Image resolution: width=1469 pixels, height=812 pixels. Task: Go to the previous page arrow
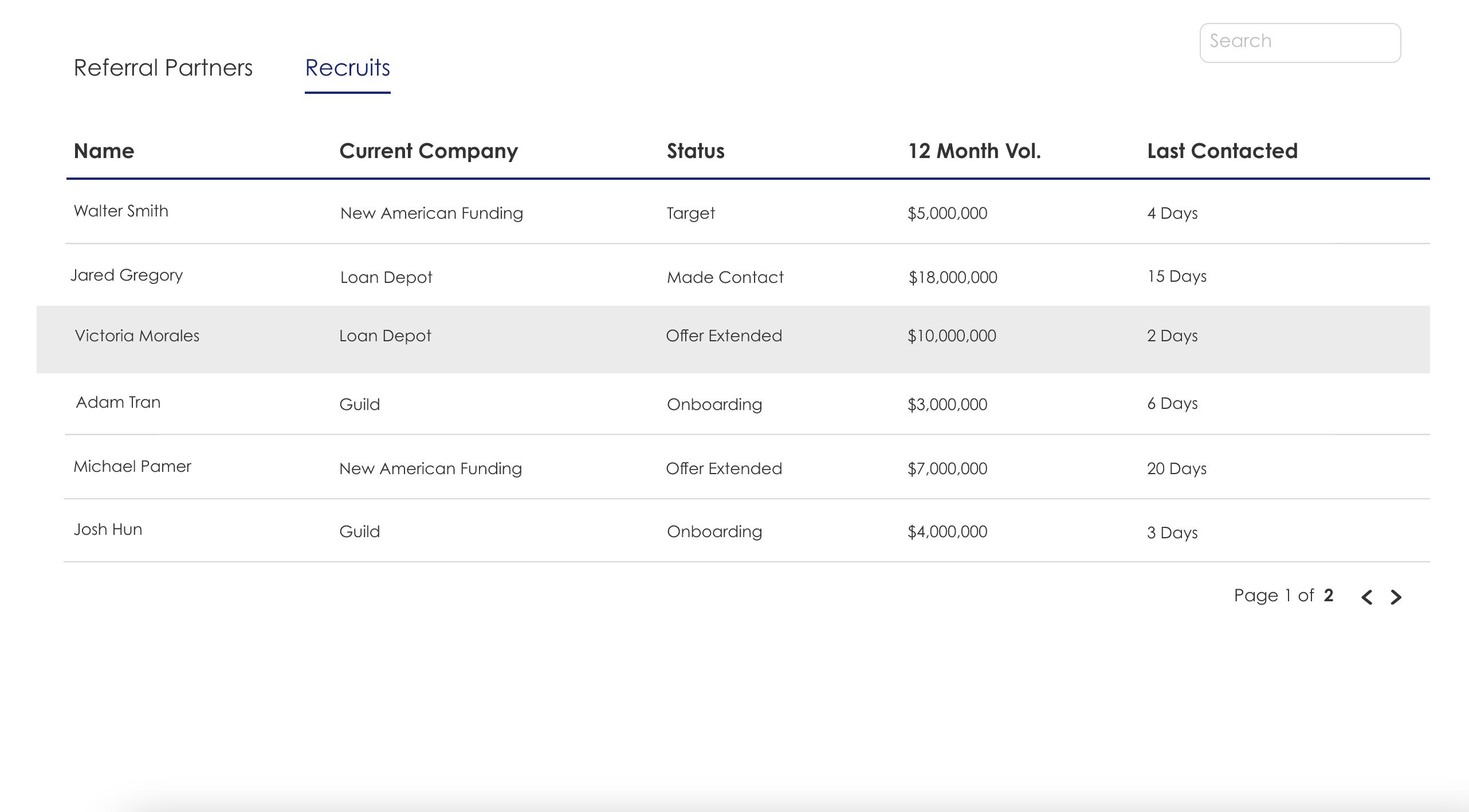1366,597
